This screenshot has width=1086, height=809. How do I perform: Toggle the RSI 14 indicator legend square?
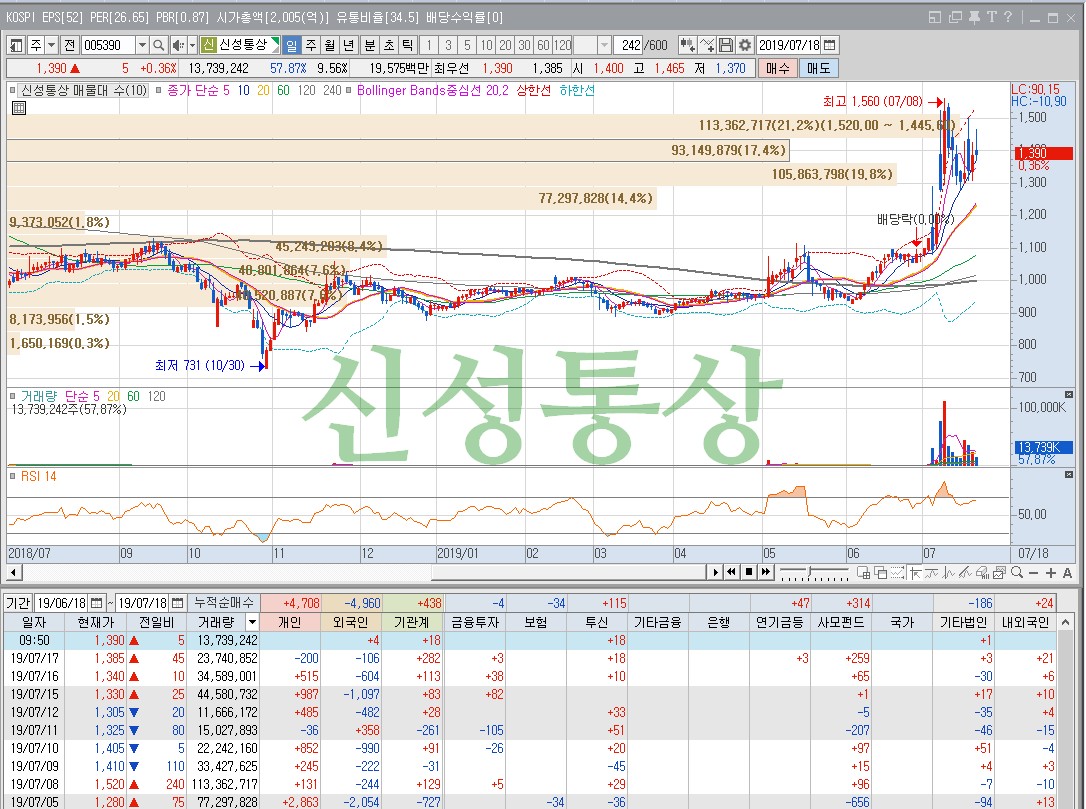13,477
